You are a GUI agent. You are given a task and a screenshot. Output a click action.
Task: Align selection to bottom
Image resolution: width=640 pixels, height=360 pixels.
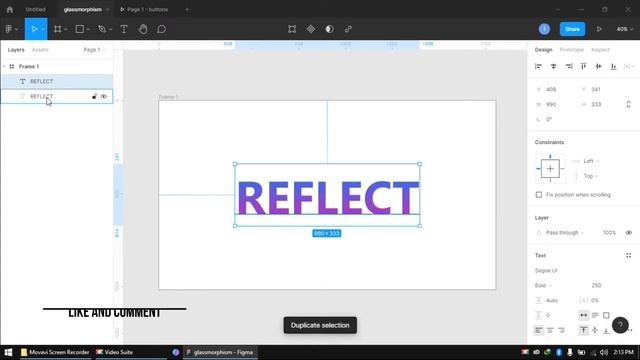613,66
